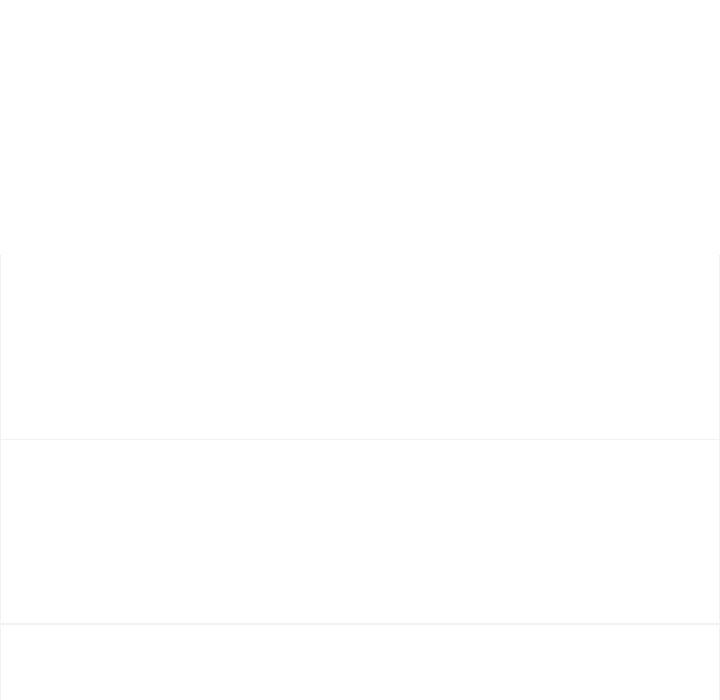Click divider line between first and second rows

(x=360, y=439)
